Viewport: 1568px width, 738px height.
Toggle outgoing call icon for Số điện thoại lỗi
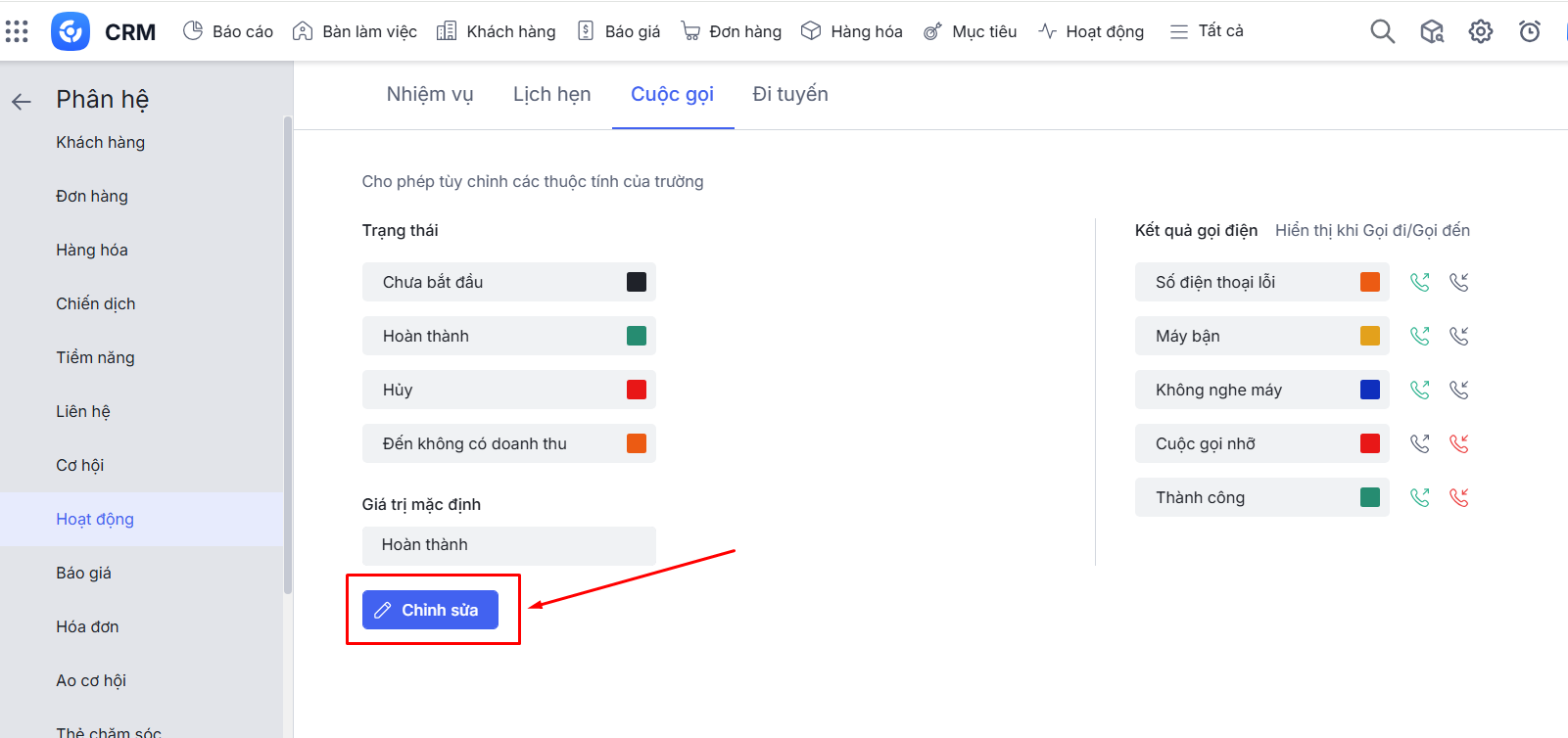point(1419,282)
